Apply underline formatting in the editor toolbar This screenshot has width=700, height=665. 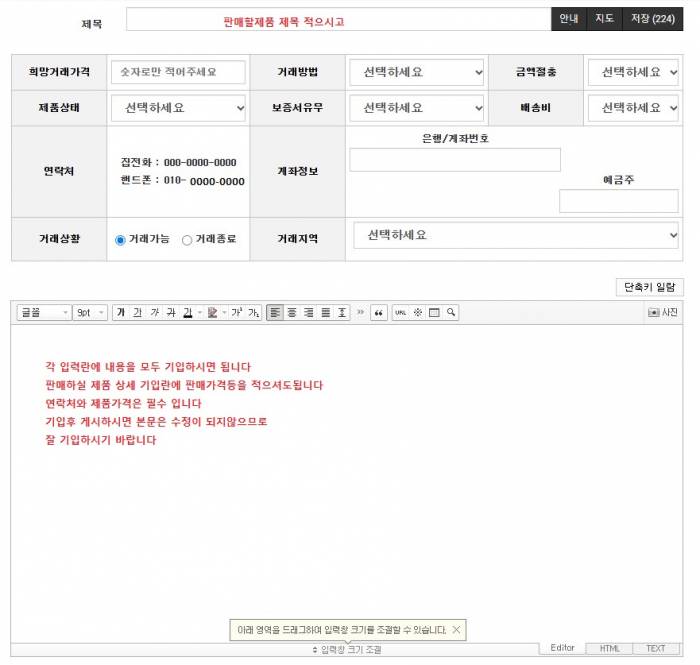coord(138,312)
